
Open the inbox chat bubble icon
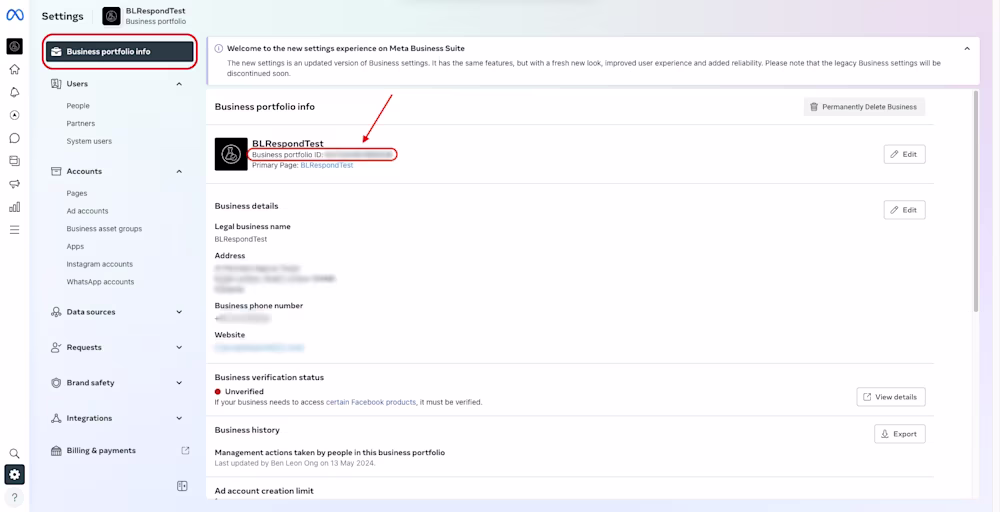click(14, 138)
